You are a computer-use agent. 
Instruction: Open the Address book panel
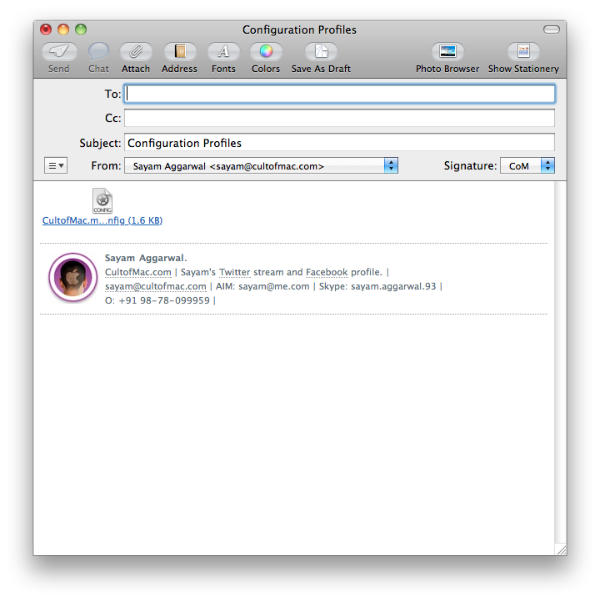180,51
